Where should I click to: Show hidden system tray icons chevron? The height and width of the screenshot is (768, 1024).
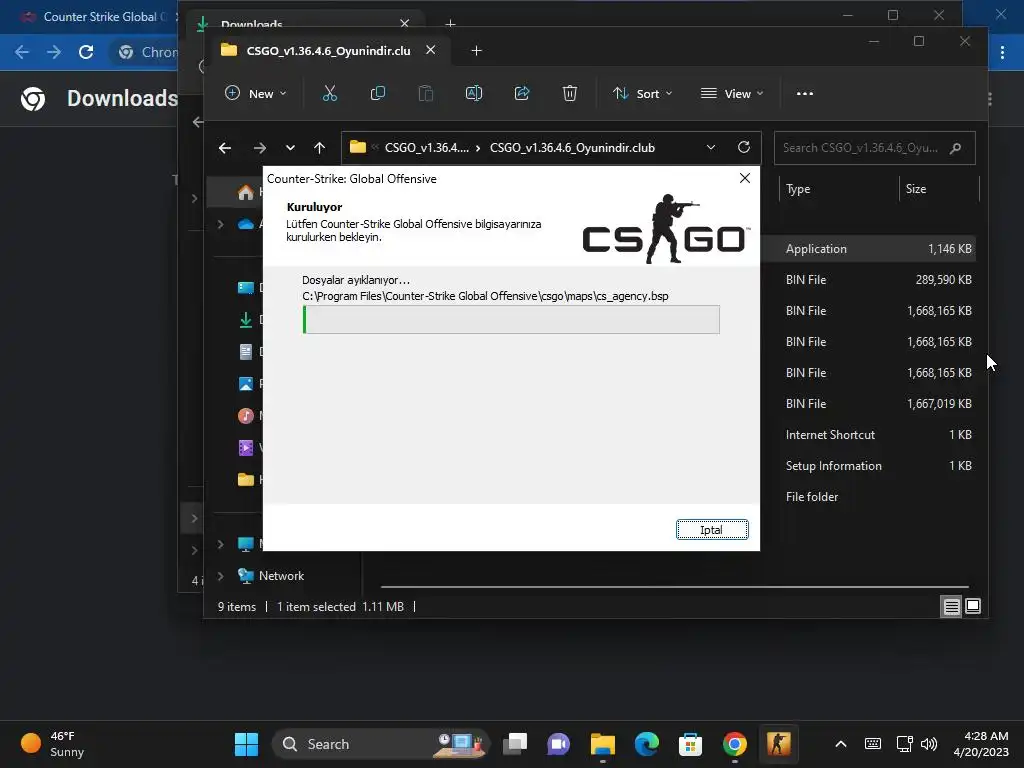coord(840,744)
